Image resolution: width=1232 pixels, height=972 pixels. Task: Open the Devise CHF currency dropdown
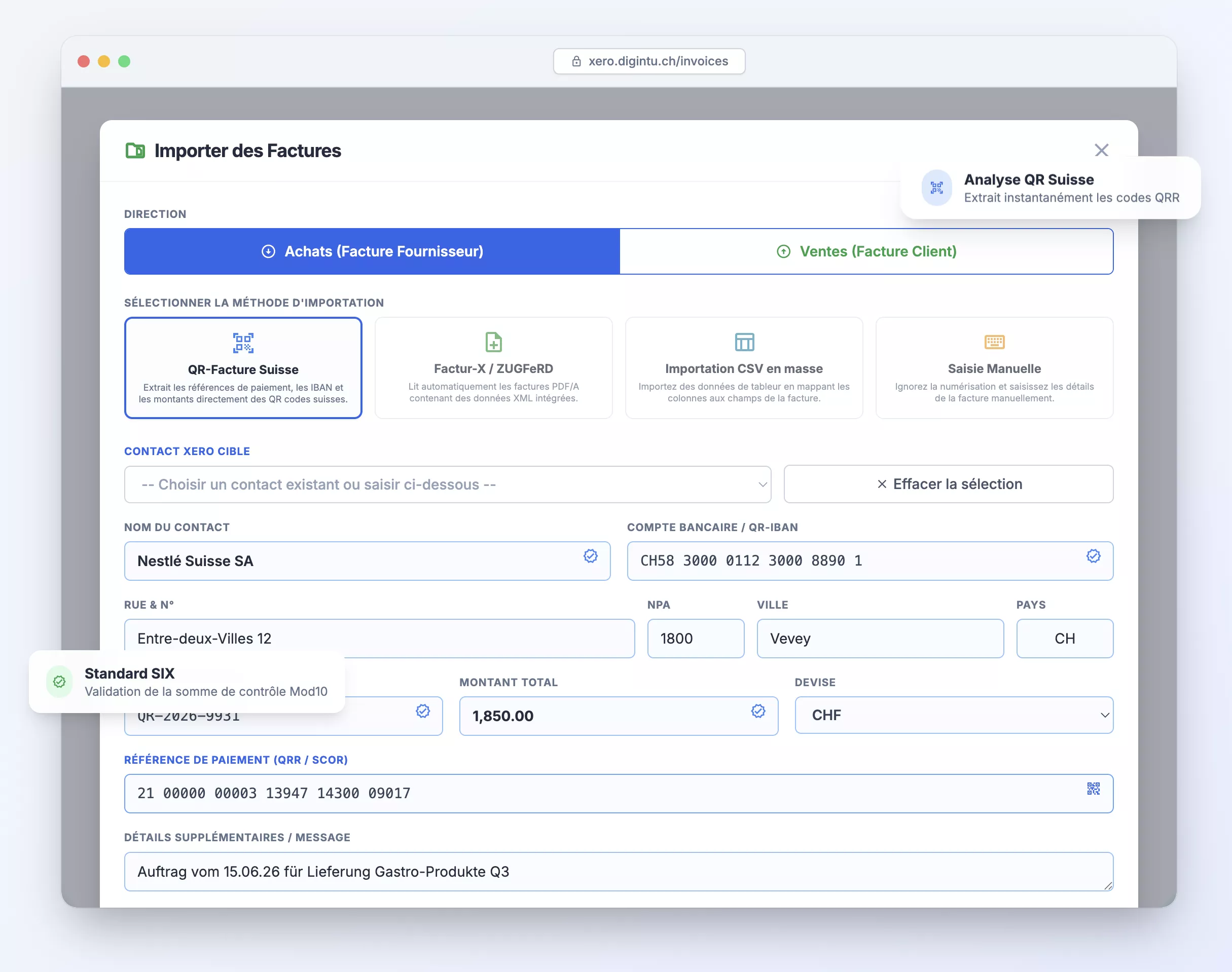point(954,716)
